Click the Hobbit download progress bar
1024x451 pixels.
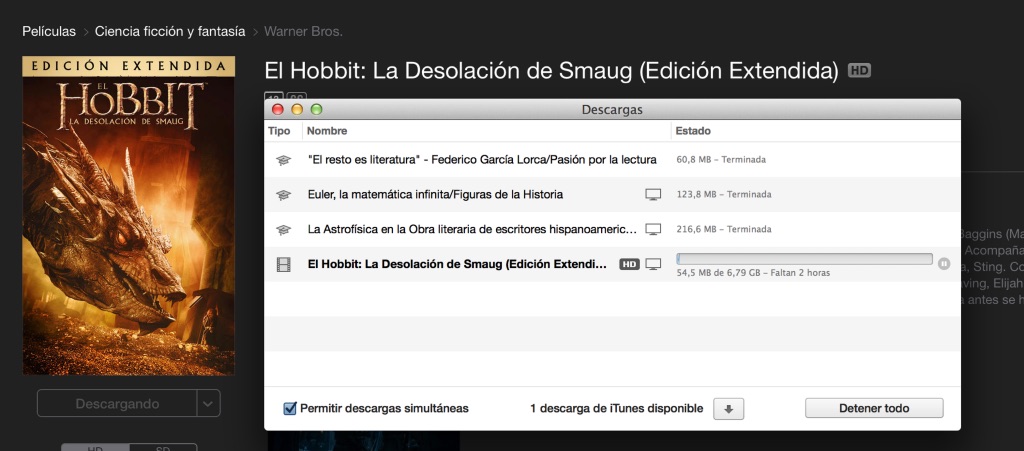[805, 259]
